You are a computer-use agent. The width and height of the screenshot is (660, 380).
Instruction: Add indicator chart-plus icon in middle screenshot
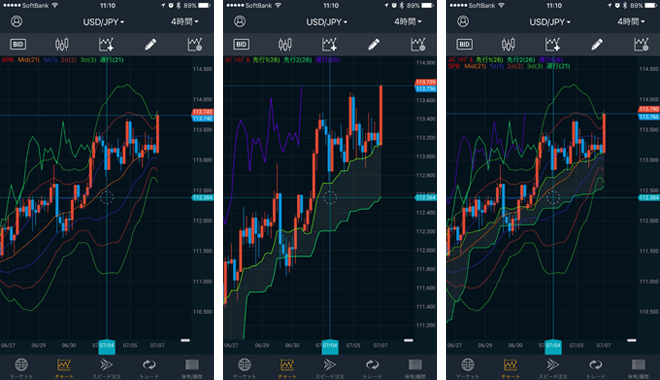click(329, 44)
